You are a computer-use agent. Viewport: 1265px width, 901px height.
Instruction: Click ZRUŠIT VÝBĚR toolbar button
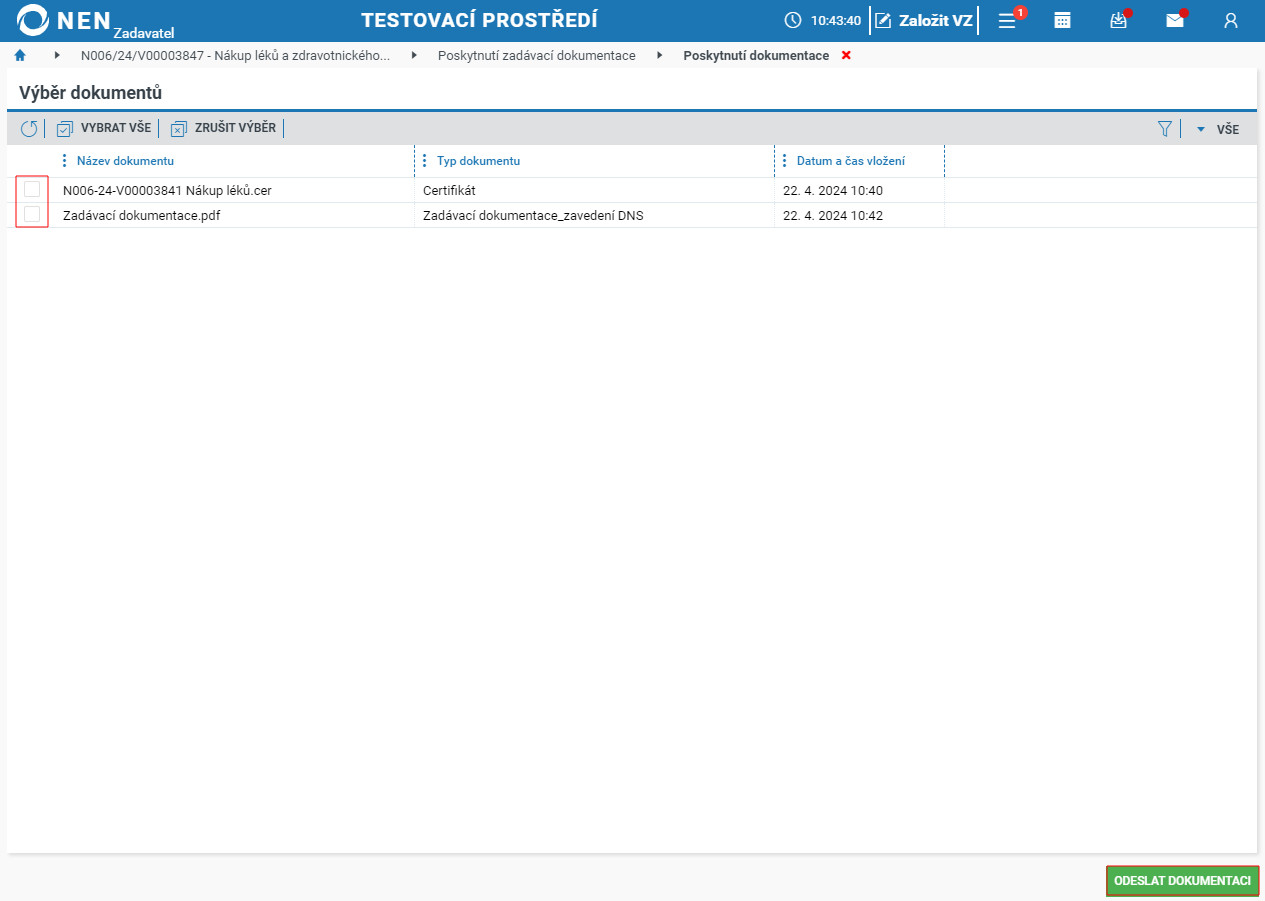[x=223, y=128]
